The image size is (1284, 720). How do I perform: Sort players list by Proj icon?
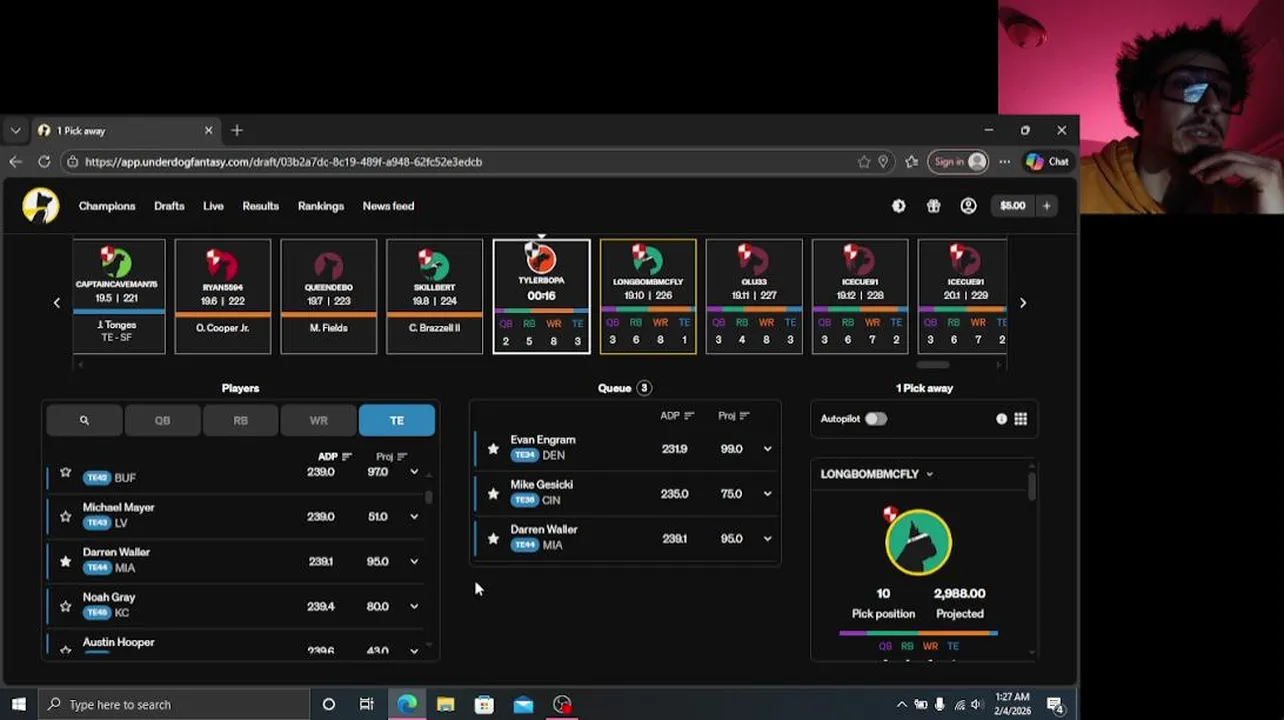pyautogui.click(x=402, y=457)
